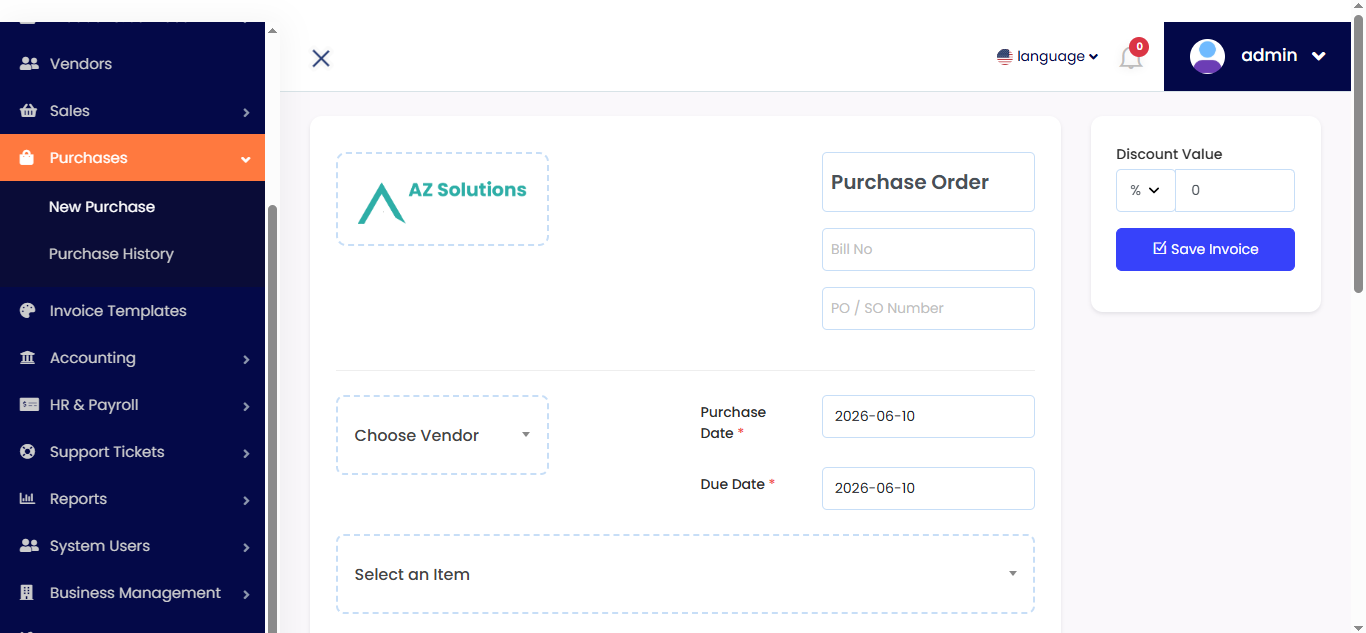Screen dimensions: 1366x633
Task: Click the 'Discount Value' label
Action: [1169, 154]
